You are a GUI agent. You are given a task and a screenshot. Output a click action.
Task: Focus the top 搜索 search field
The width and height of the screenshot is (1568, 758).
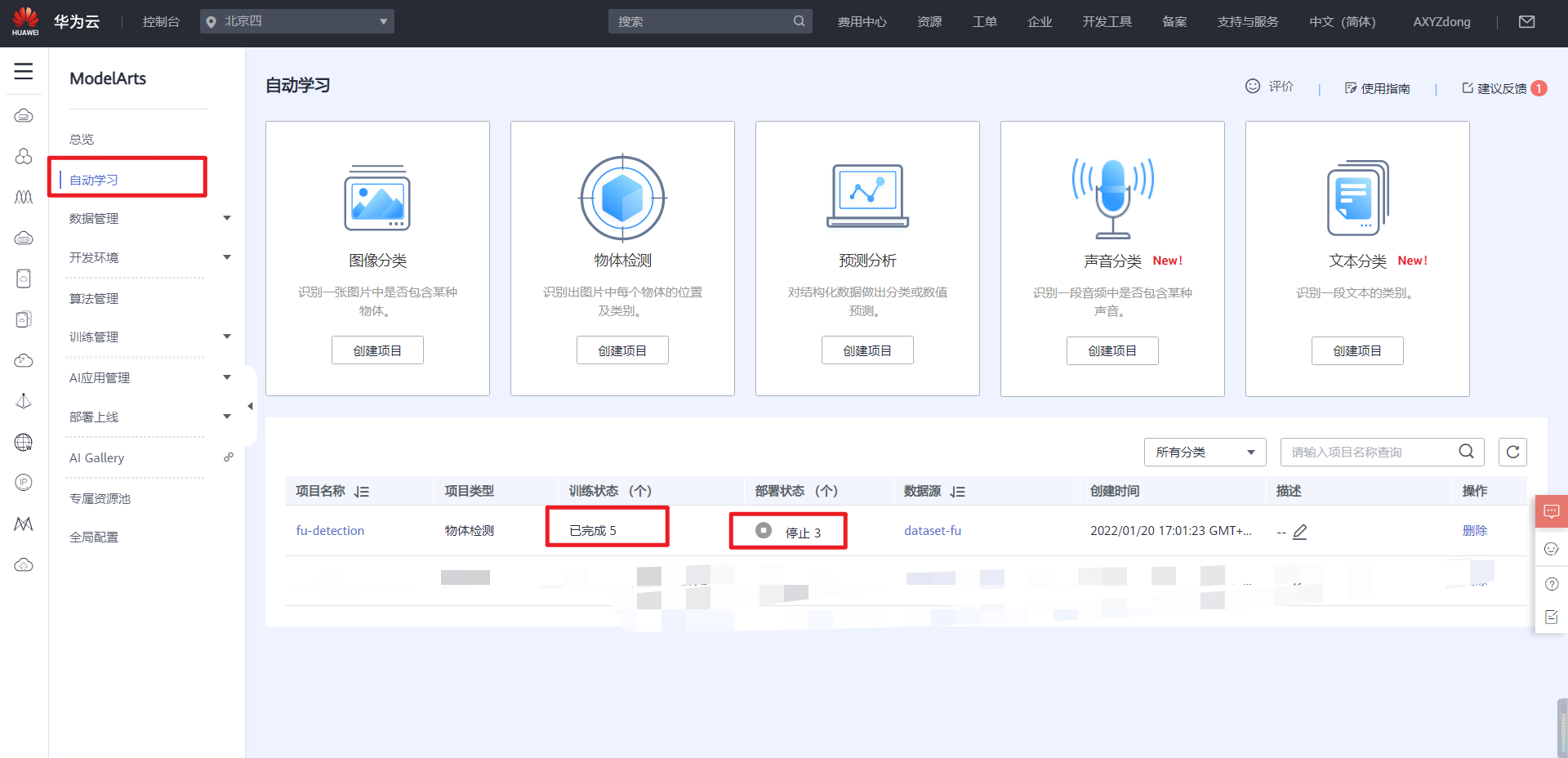[x=710, y=21]
